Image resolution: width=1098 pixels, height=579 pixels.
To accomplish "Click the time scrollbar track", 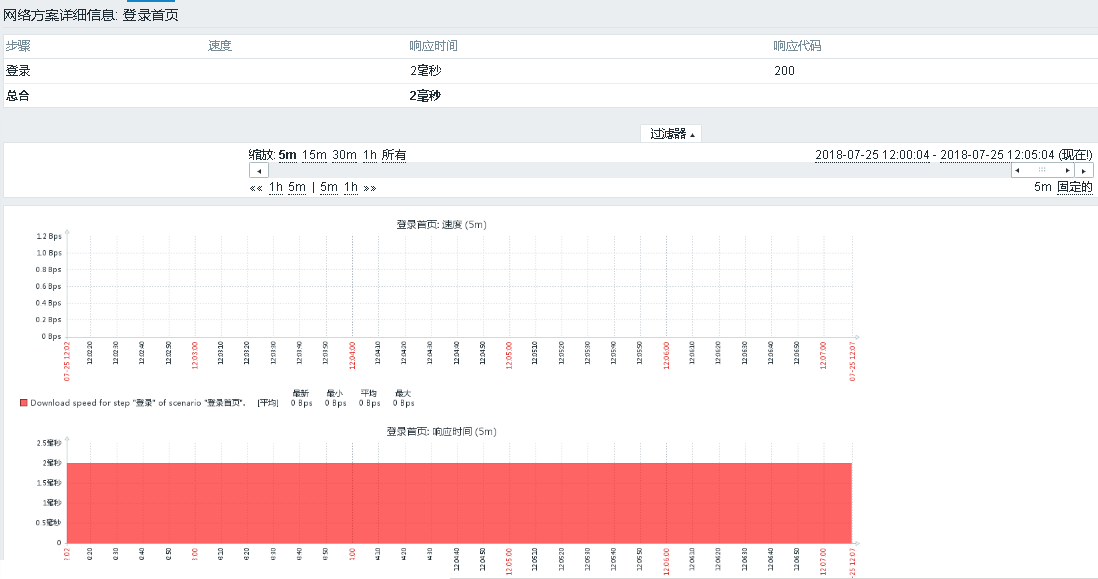I will point(639,170).
